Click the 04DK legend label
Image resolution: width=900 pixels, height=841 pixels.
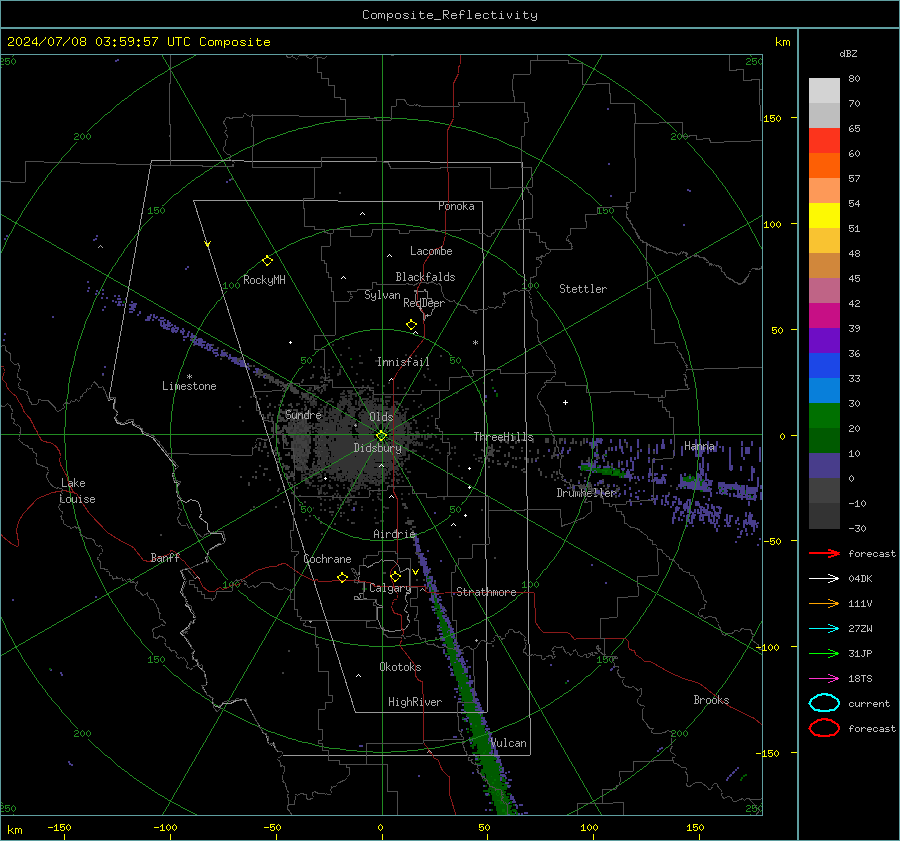click(860, 578)
